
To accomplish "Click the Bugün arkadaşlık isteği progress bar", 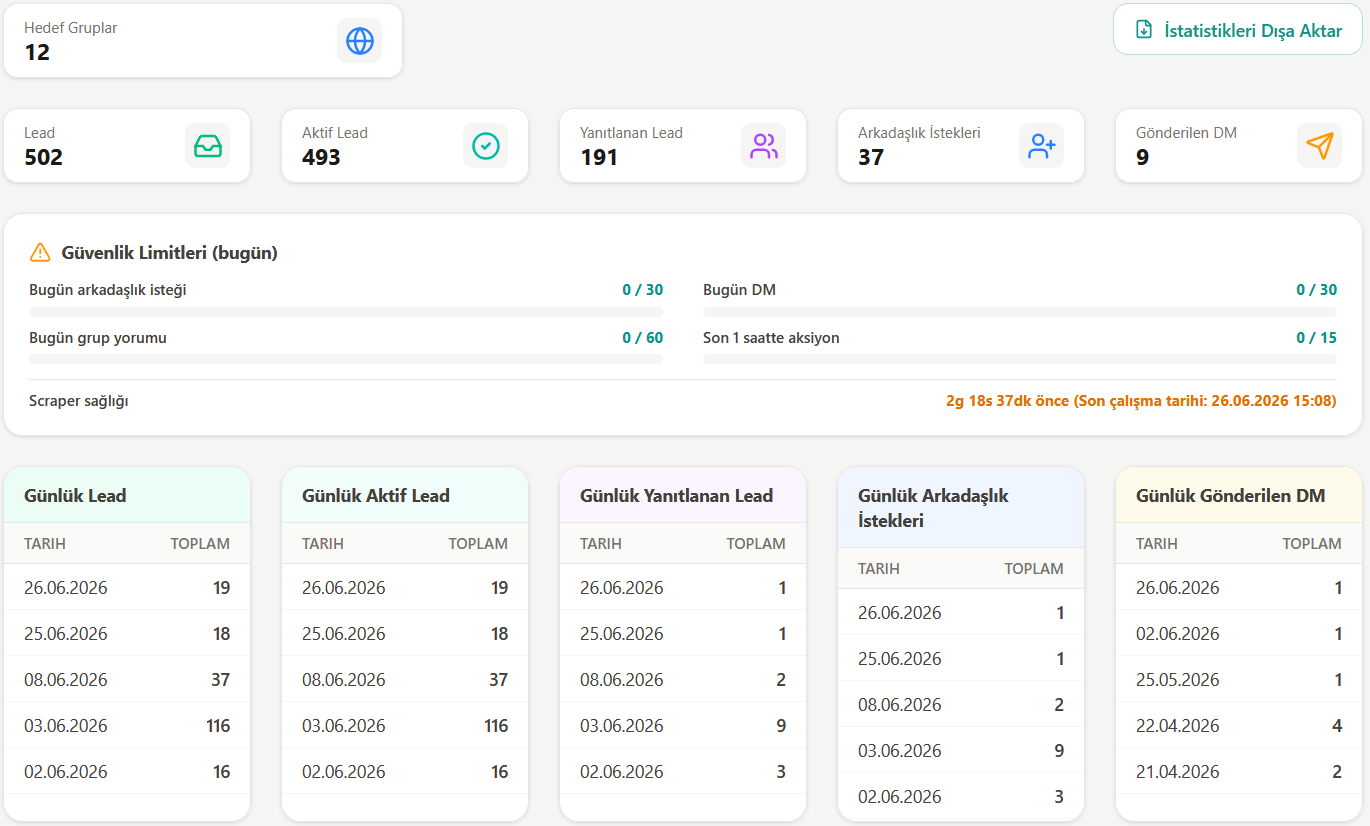I will pos(346,312).
